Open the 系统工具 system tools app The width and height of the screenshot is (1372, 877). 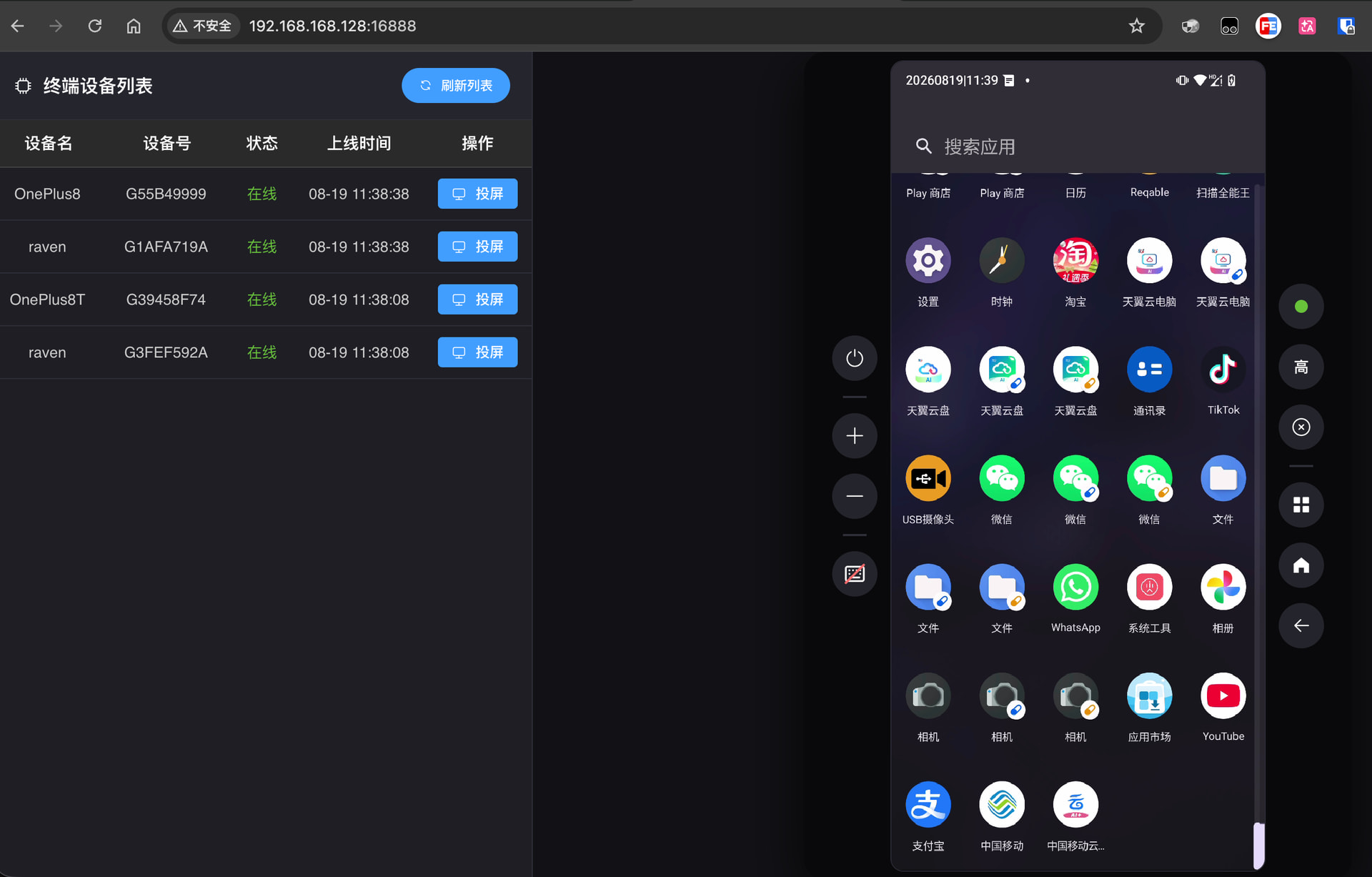pos(1149,587)
